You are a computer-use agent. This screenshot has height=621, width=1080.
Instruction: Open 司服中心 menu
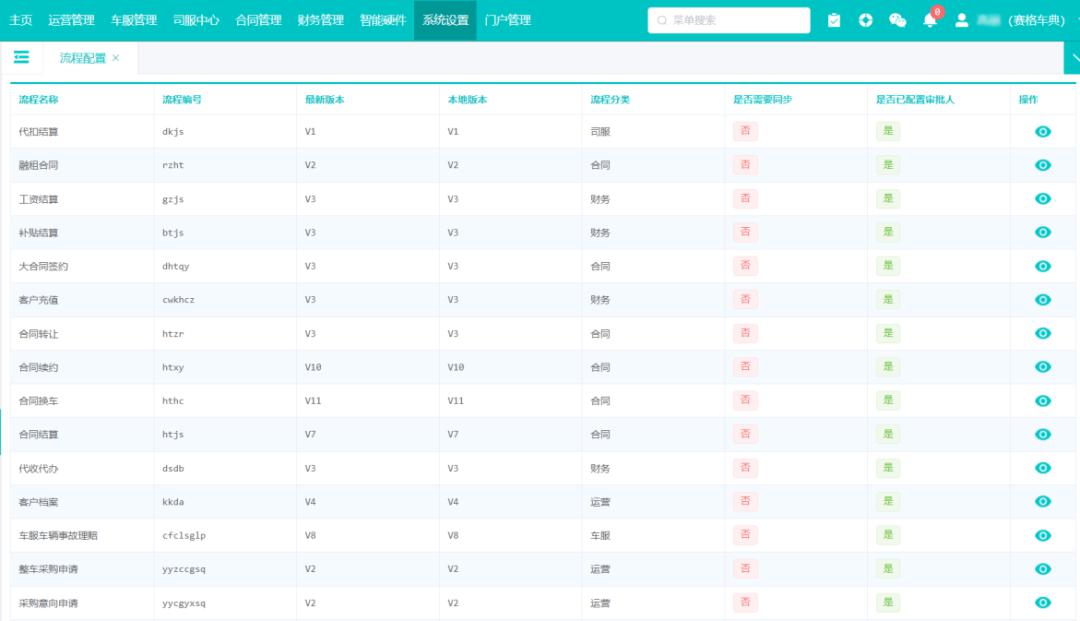click(196, 21)
